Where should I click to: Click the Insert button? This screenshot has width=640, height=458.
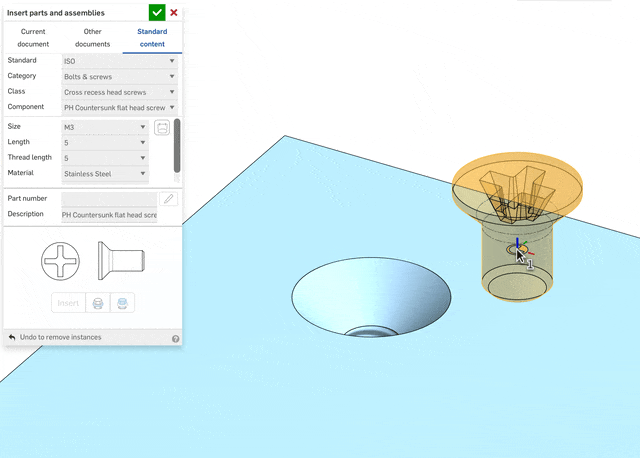[68, 303]
